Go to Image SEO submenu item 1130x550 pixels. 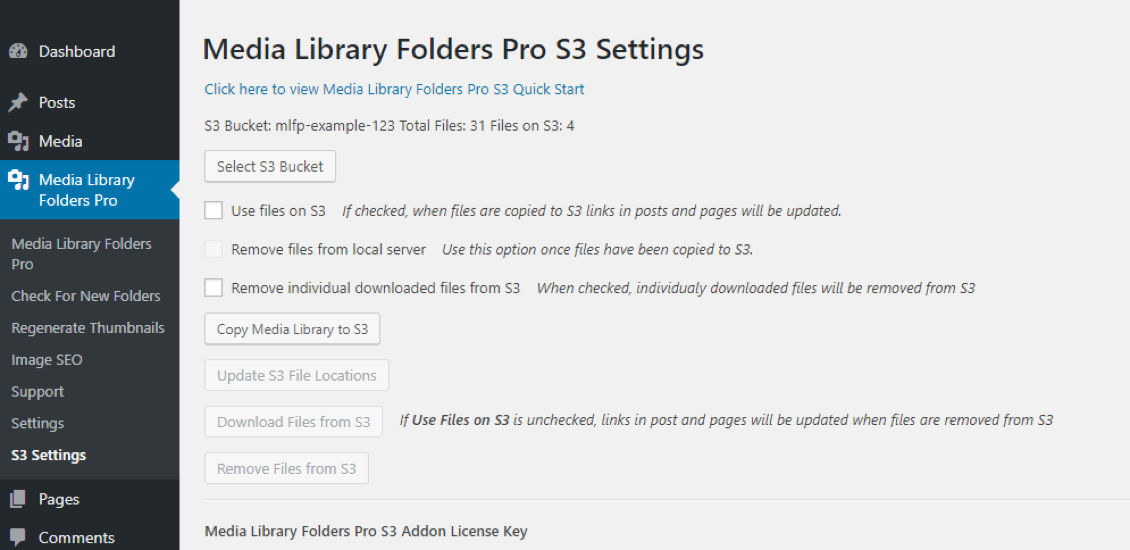point(47,360)
